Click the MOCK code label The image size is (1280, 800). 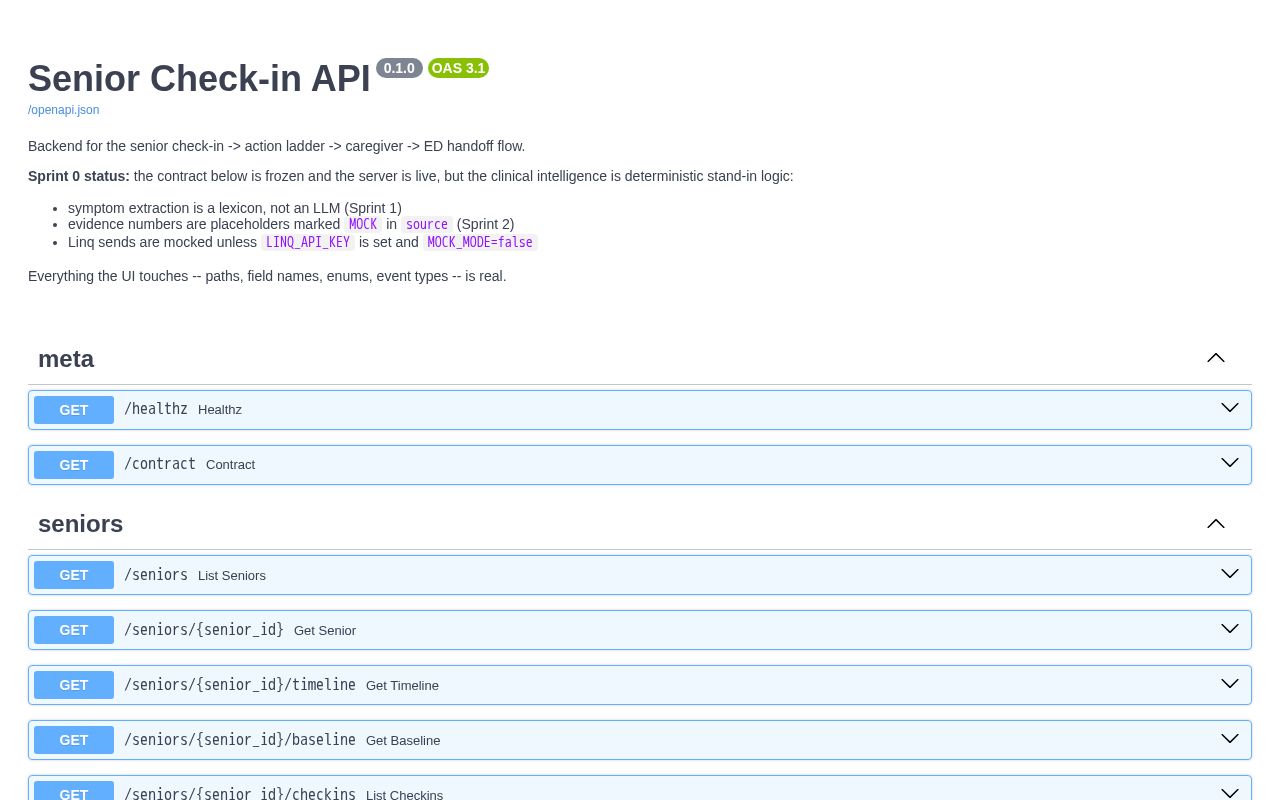pos(363,225)
